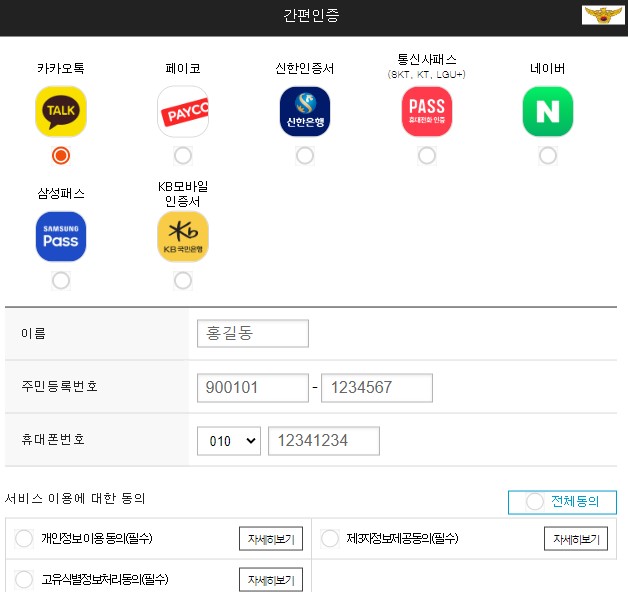Screen dimensions: 628x592
Task: Open the 010 phone prefix dropdown
Action: (229, 441)
